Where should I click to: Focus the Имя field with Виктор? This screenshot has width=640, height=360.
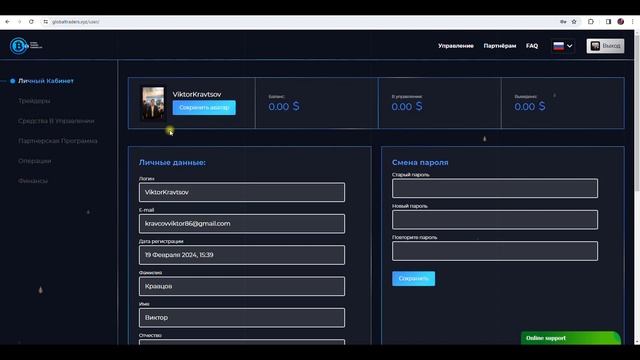(242, 318)
